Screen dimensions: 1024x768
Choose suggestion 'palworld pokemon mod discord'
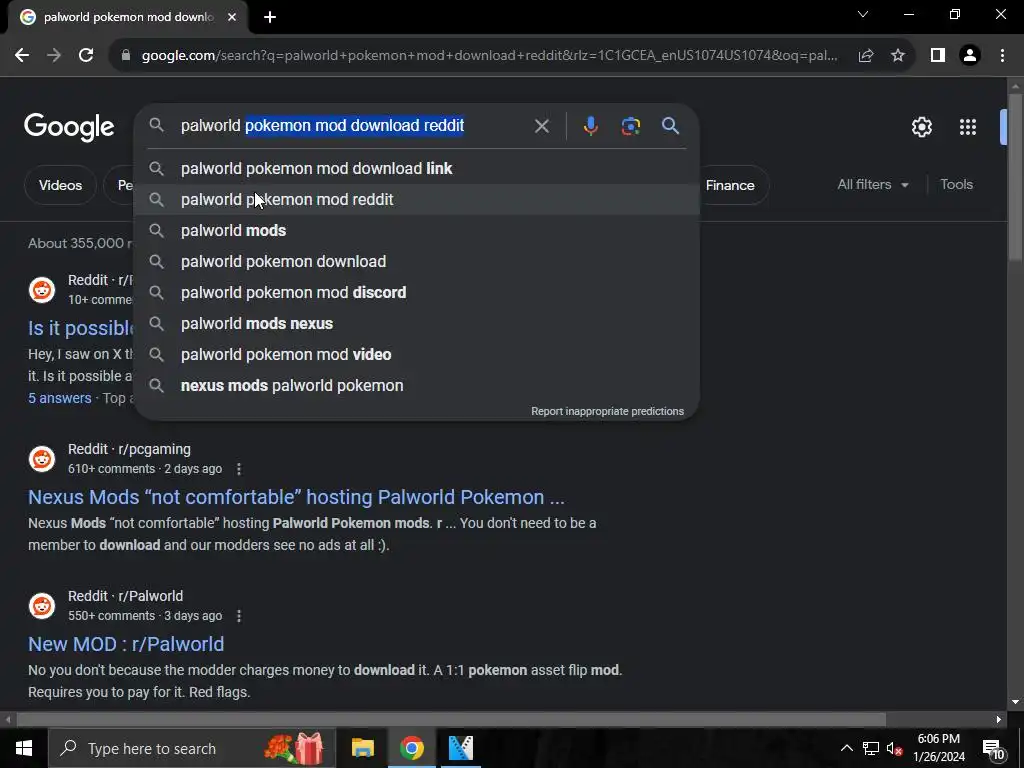pyautogui.click(x=417, y=293)
